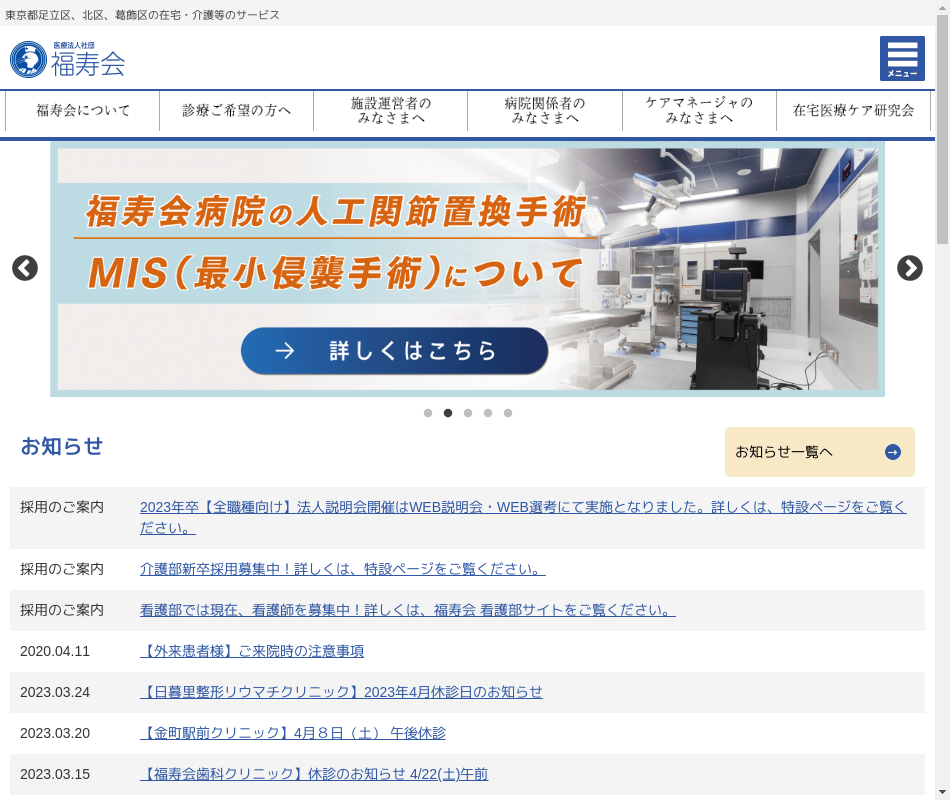The height and width of the screenshot is (800, 950).
Task: Click the arrow icon in お知らせ一覧へ
Action: pos(892,452)
